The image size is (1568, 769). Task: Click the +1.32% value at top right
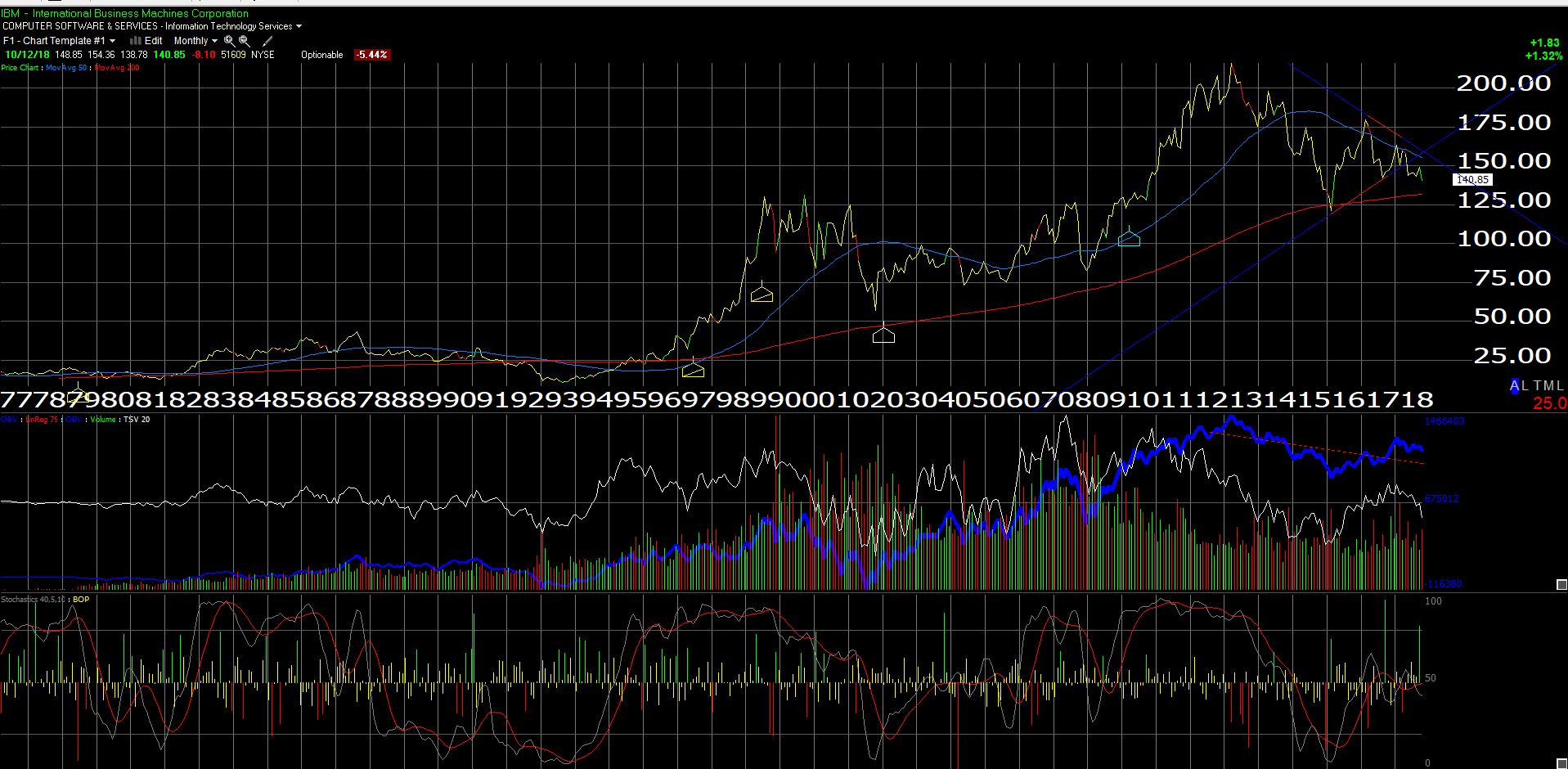click(1543, 56)
